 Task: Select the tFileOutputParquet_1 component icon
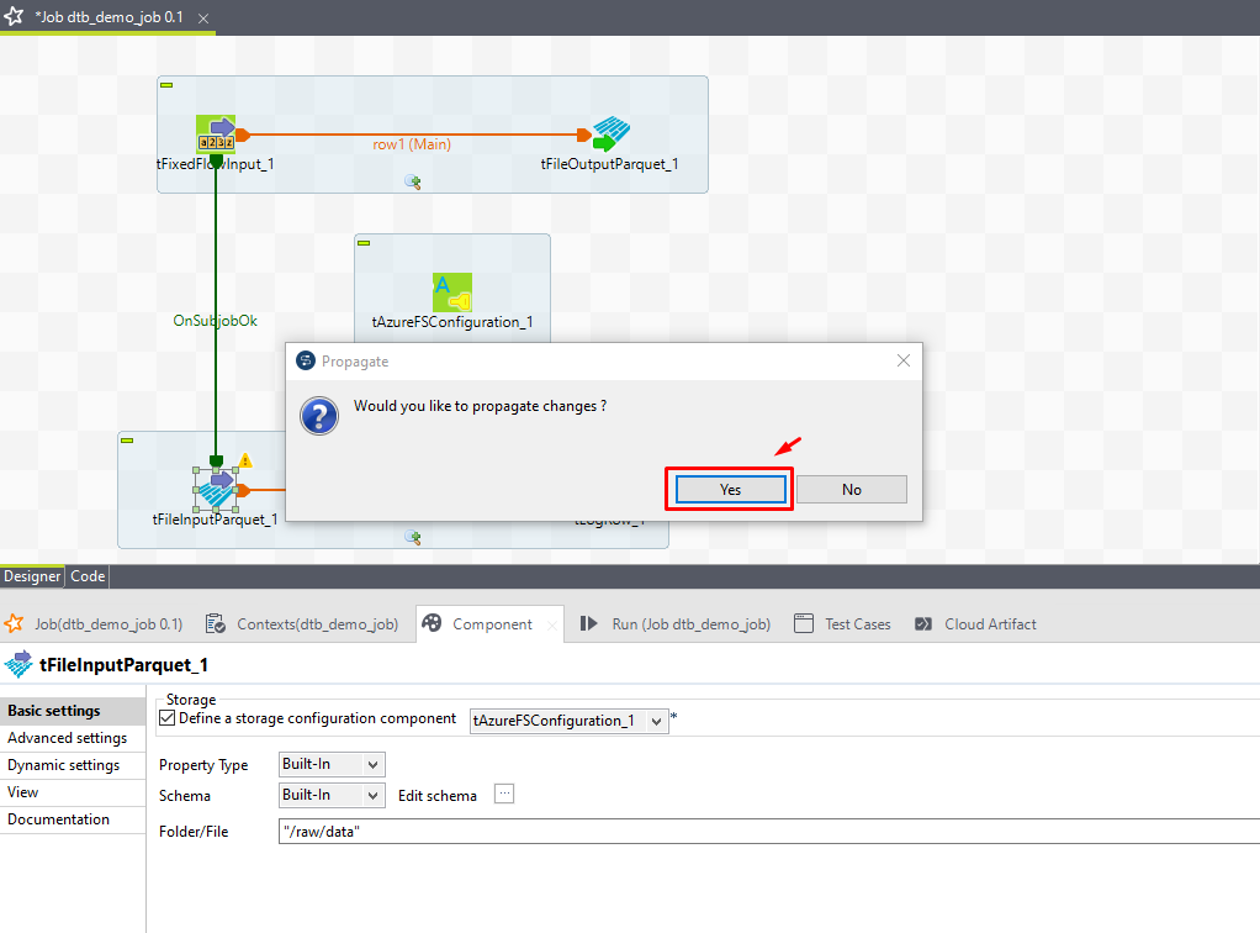[x=611, y=135]
